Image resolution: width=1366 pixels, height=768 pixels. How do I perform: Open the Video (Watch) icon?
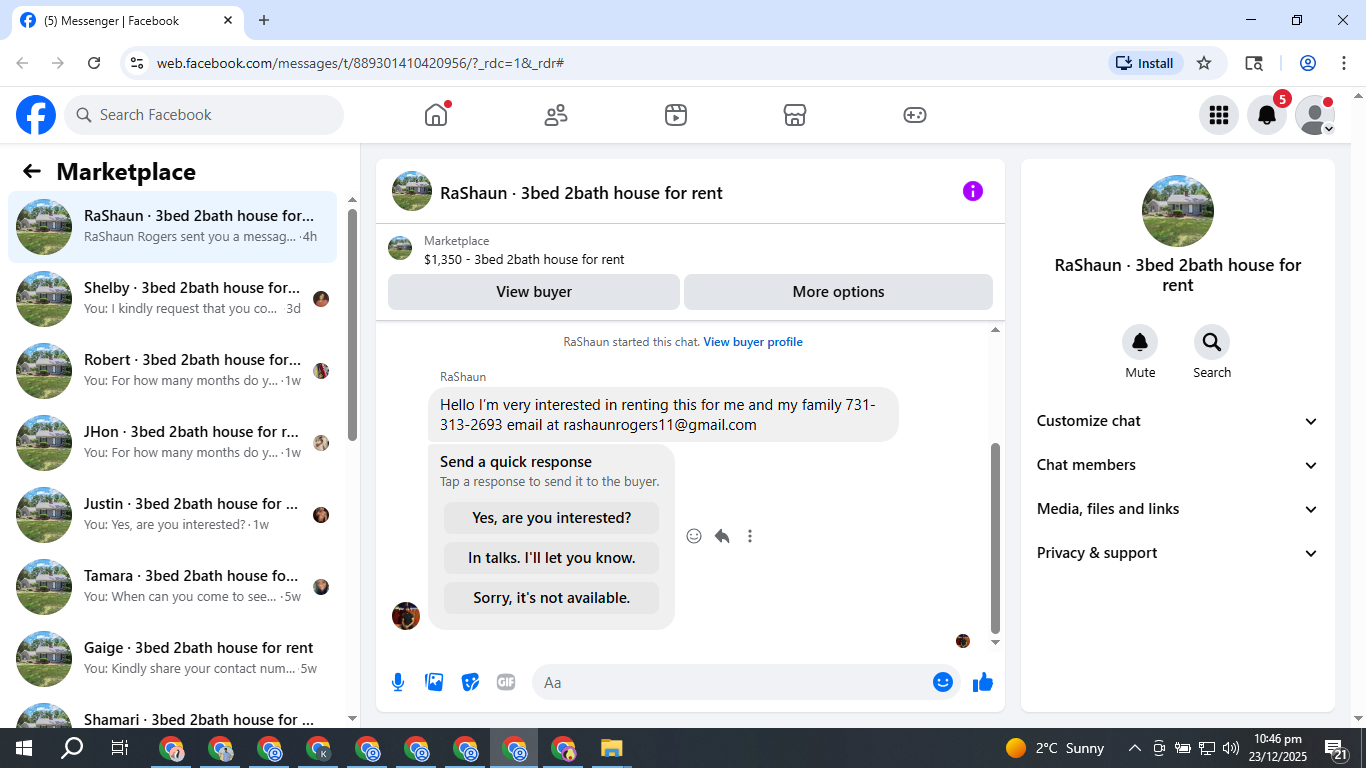pyautogui.click(x=676, y=115)
